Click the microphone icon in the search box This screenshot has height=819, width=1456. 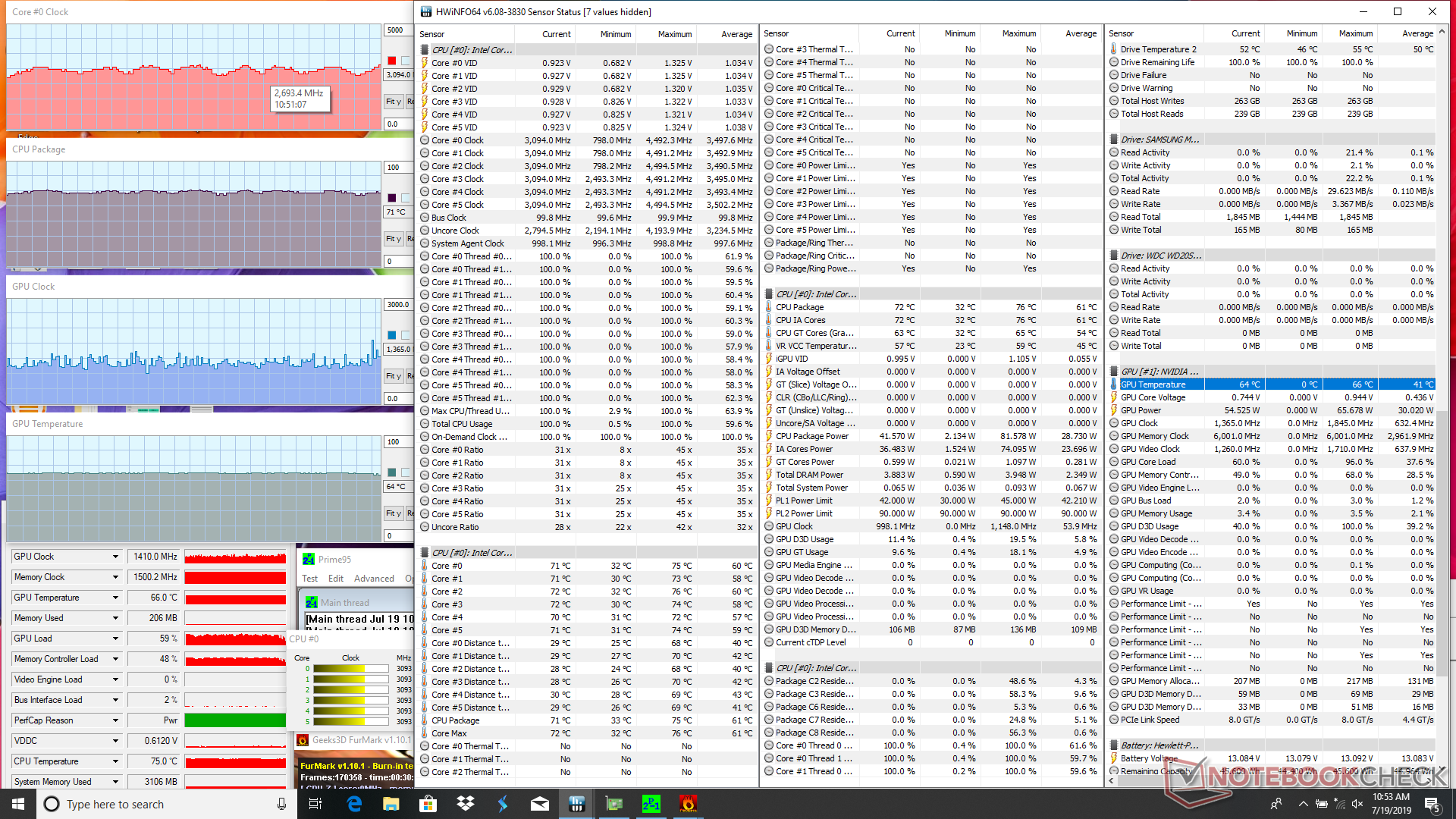tap(281, 804)
